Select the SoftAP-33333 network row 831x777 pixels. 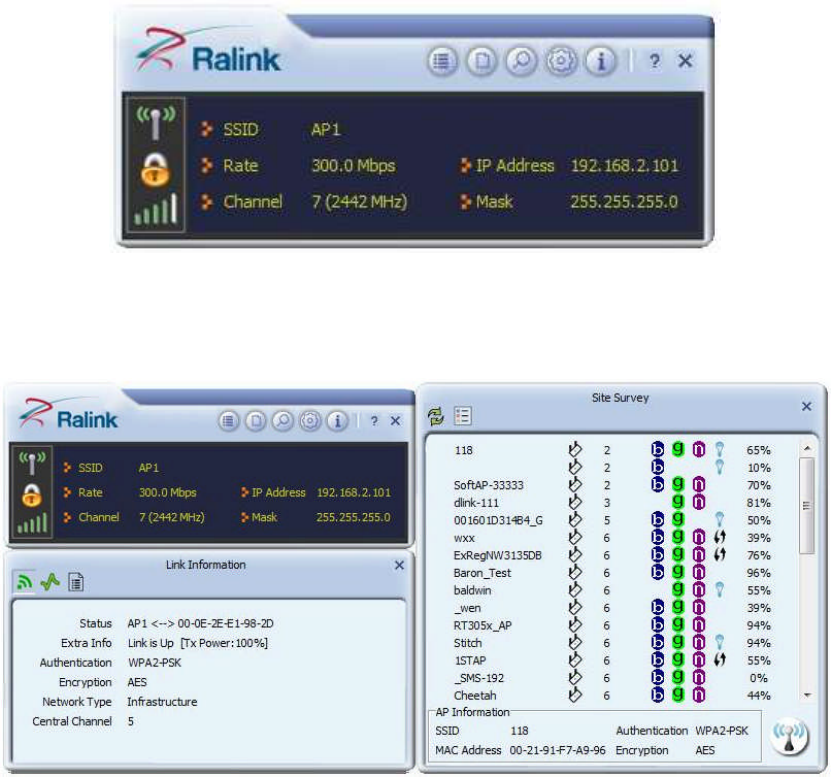coord(612,485)
